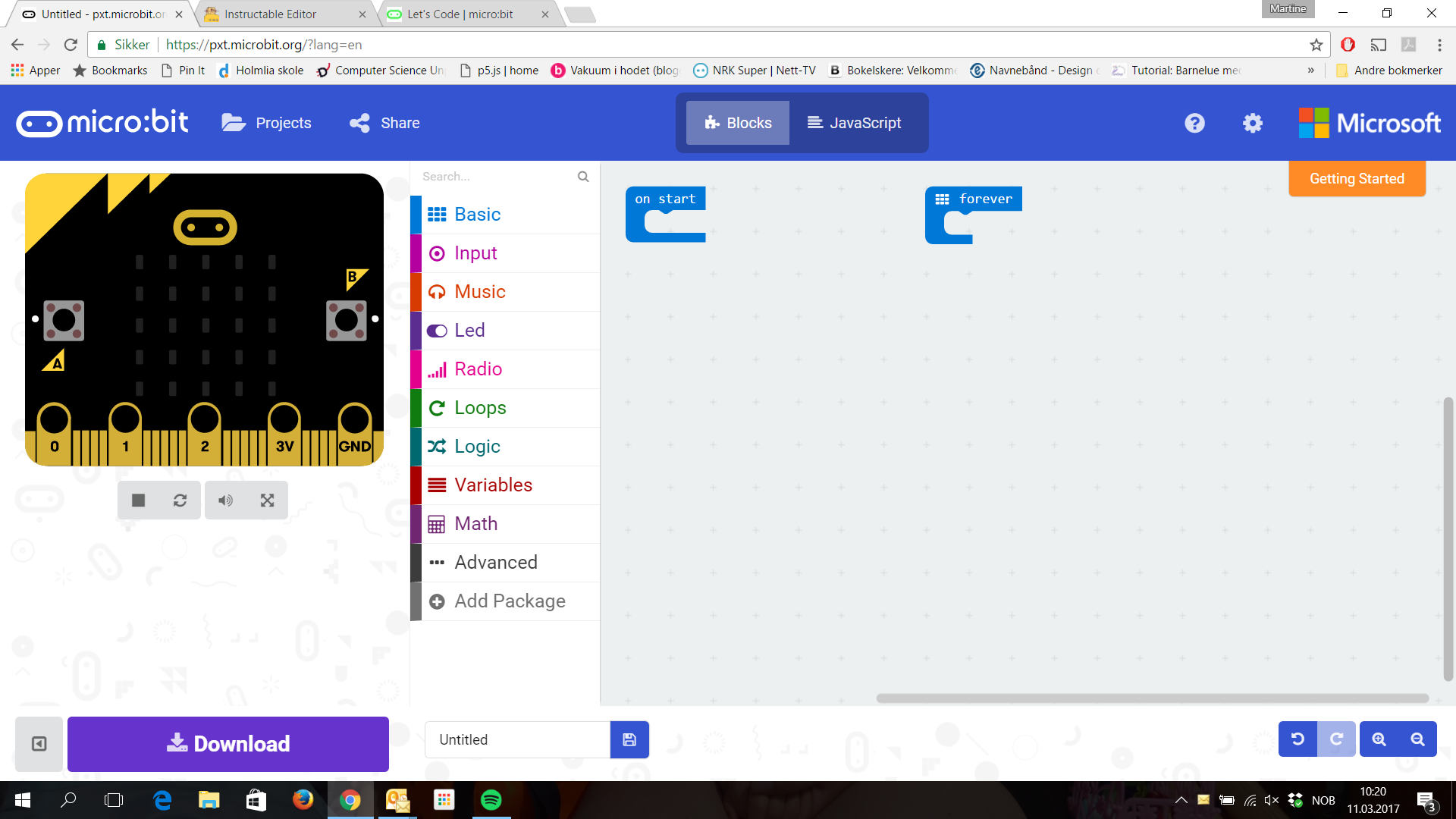The width and height of the screenshot is (1456, 819).
Task: Open the Help question mark menu
Action: pos(1194,123)
